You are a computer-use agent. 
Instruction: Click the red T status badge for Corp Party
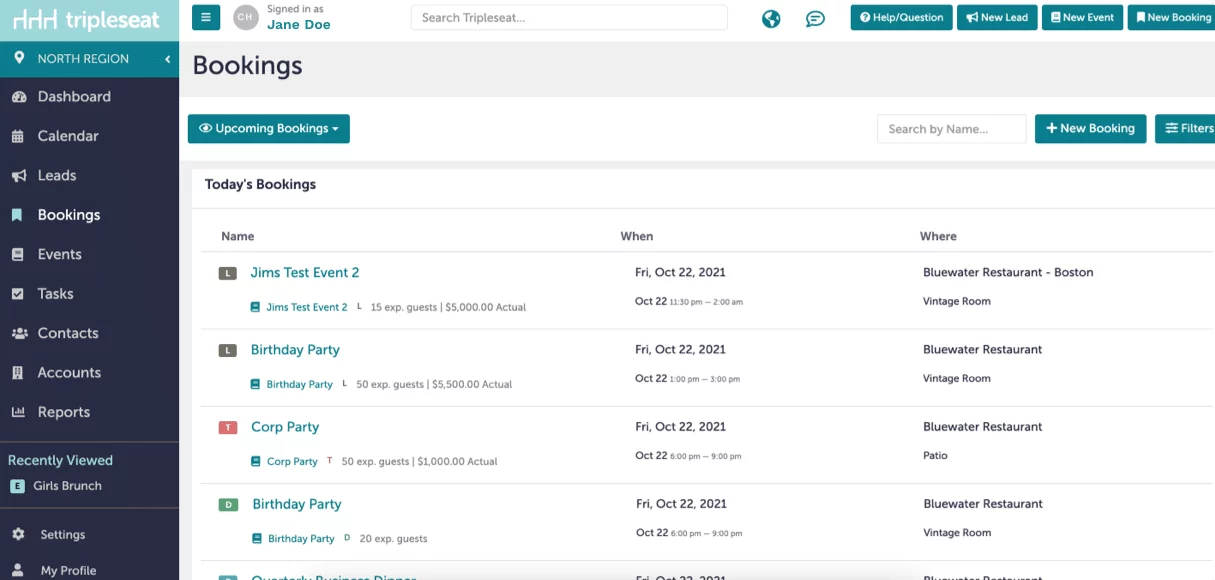pos(228,427)
